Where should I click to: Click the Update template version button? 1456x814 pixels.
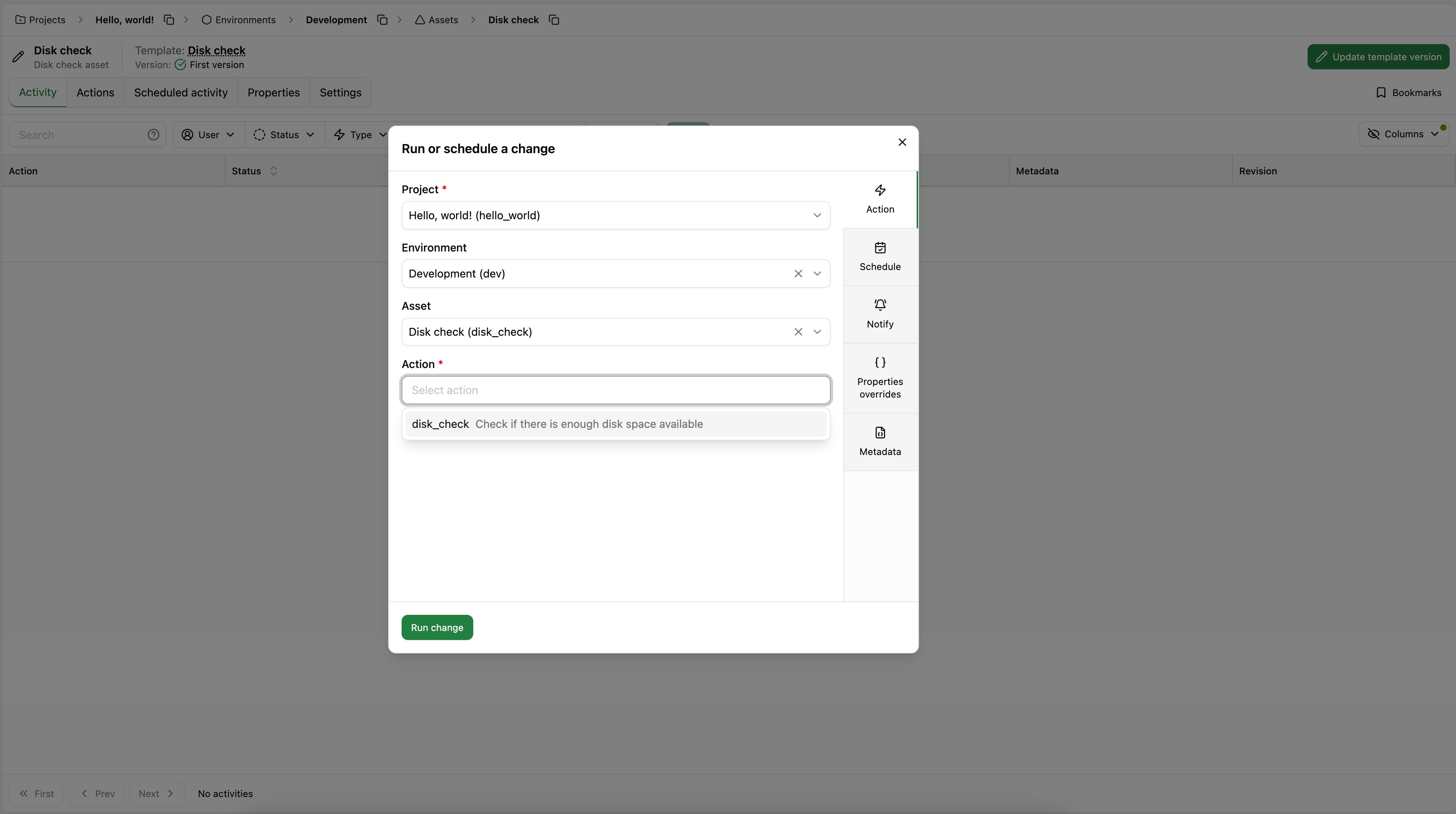pyautogui.click(x=1378, y=57)
